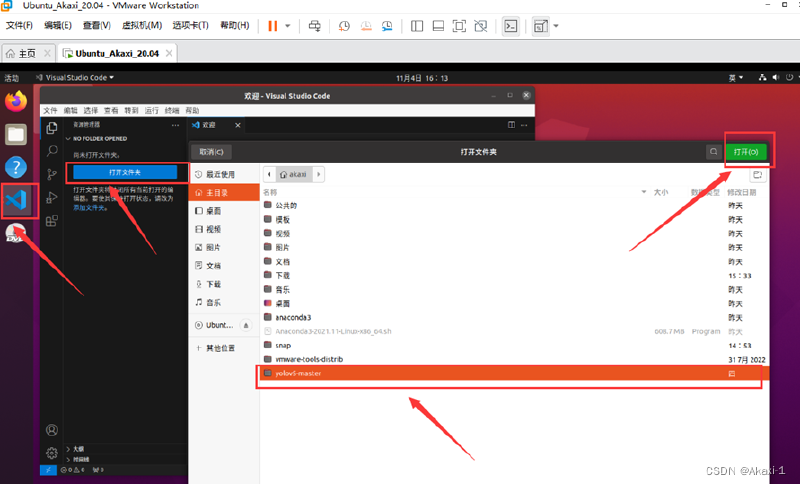
Task: Open VS Code Search activity bar icon
Action: coord(52,151)
